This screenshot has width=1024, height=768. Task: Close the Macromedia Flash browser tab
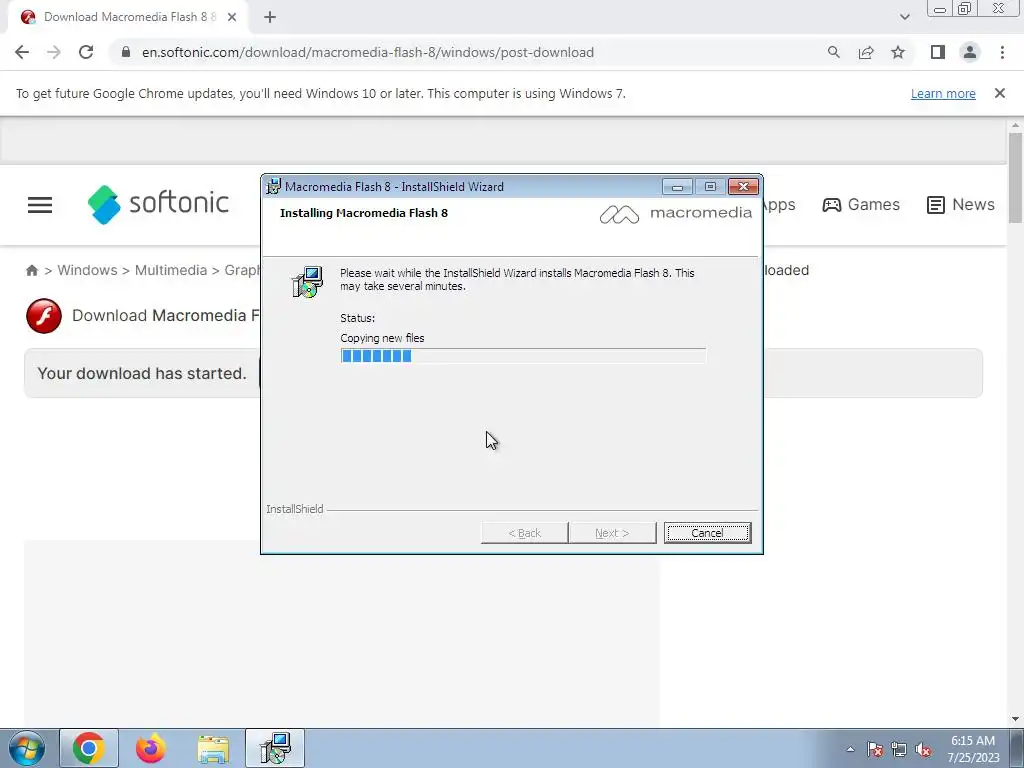pos(232,17)
